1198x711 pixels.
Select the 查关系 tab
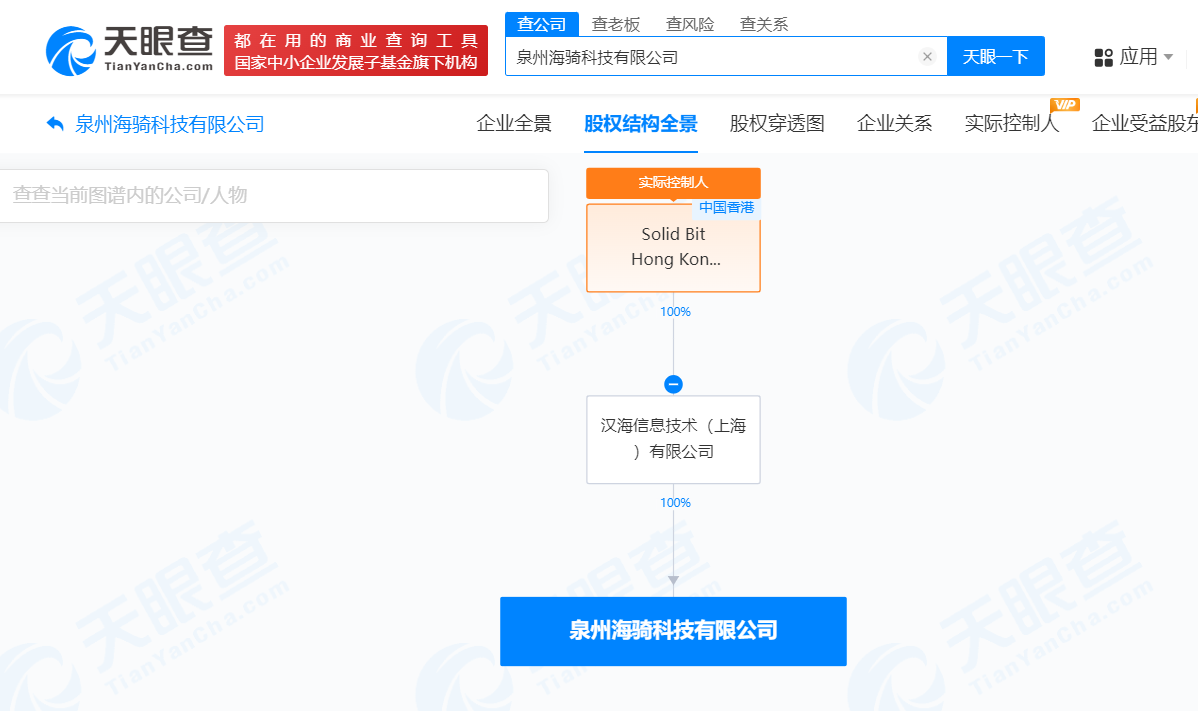(764, 24)
